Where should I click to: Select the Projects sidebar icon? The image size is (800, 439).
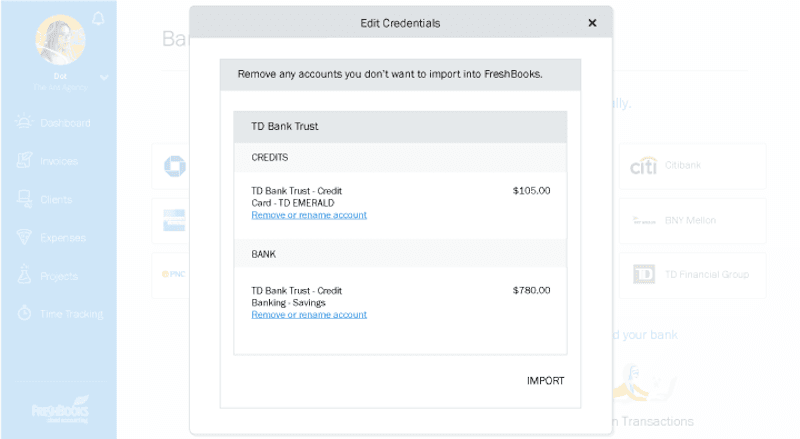tap(24, 276)
